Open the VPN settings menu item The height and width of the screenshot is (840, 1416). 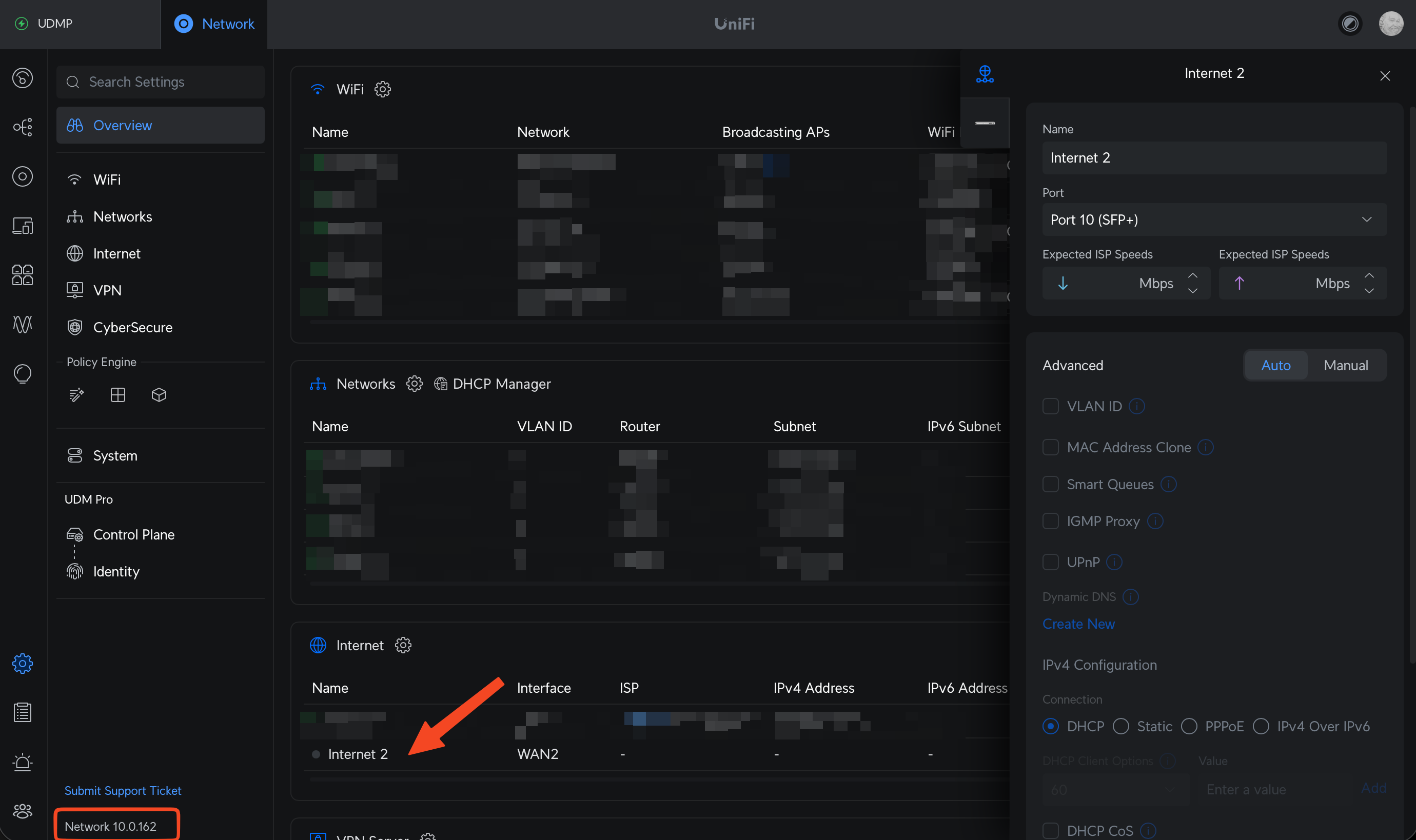107,290
